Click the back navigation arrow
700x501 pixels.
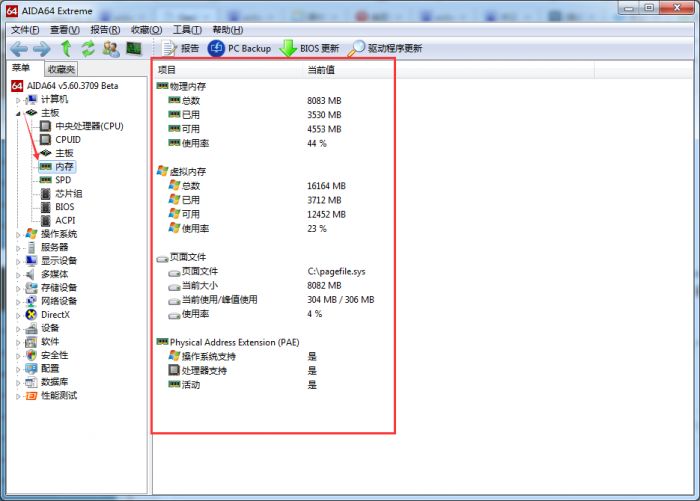point(19,49)
